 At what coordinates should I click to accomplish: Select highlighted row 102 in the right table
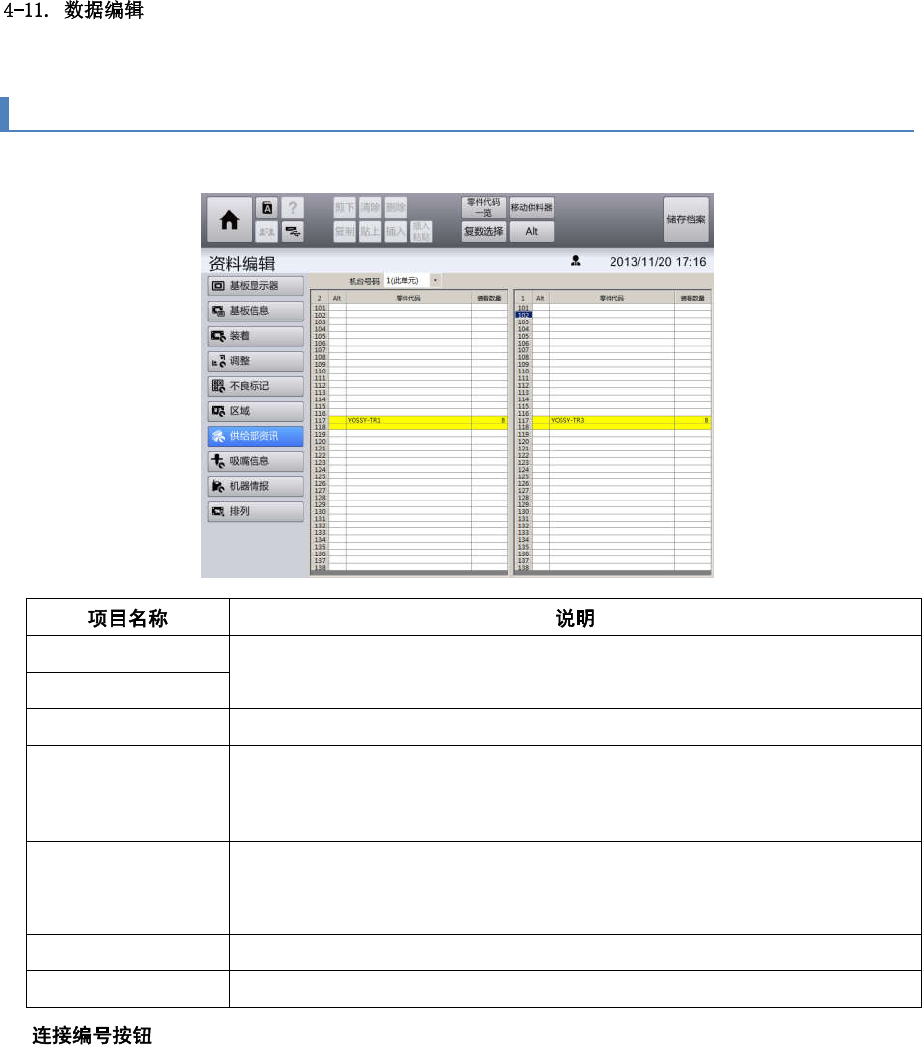(x=523, y=315)
